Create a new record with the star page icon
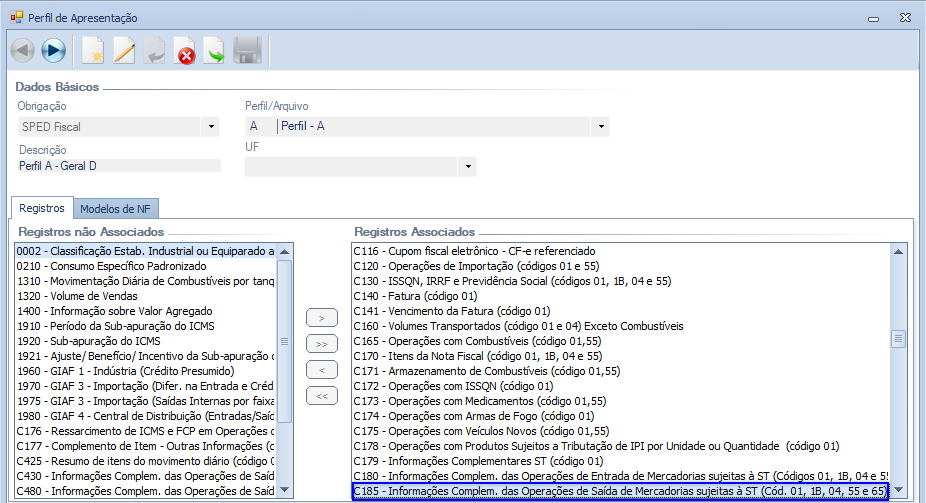This screenshot has width=926, height=503. coord(92,50)
